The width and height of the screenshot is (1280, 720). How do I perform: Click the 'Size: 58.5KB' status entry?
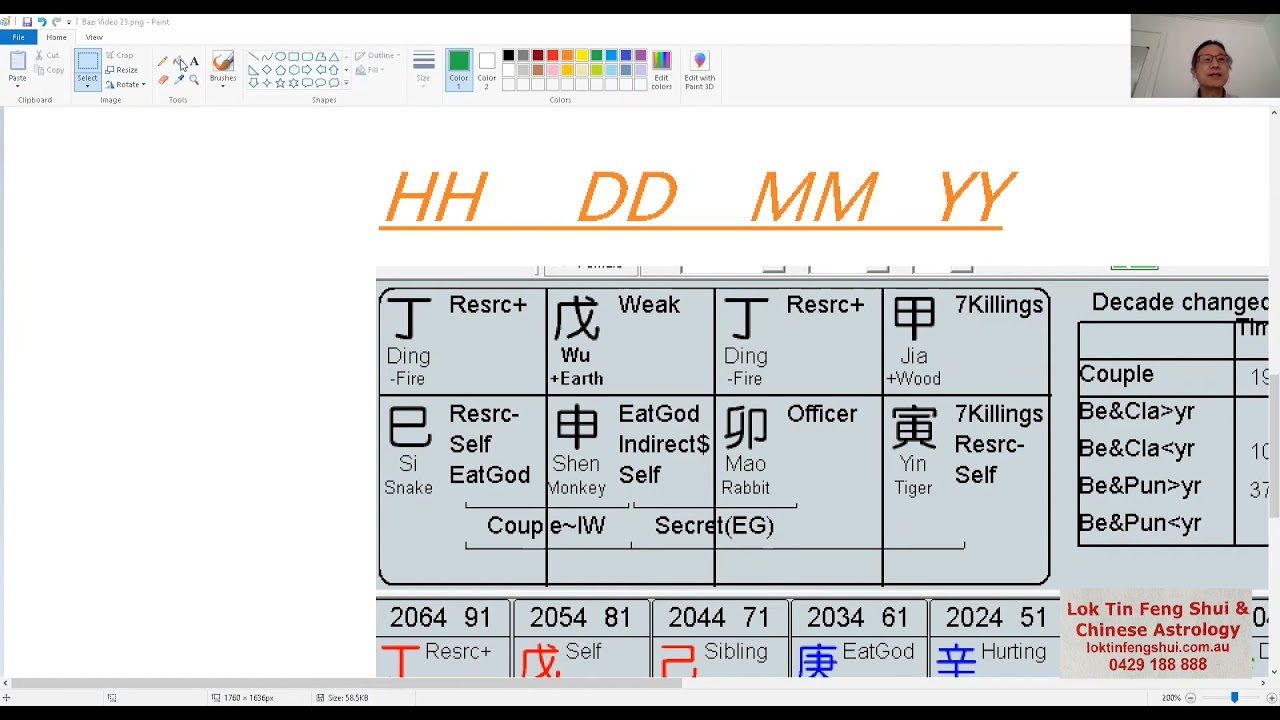click(x=343, y=698)
